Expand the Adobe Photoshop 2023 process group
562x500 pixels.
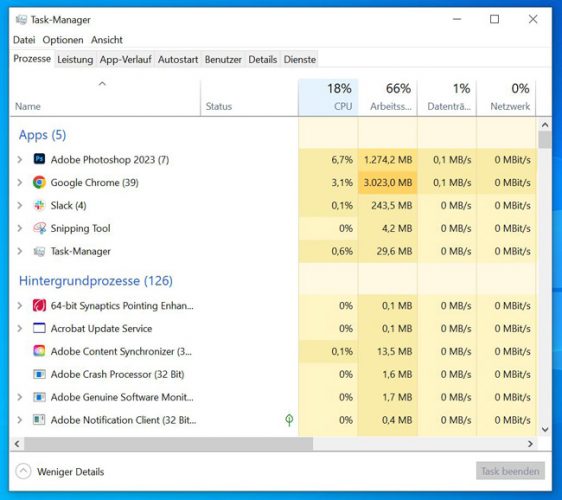point(20,159)
